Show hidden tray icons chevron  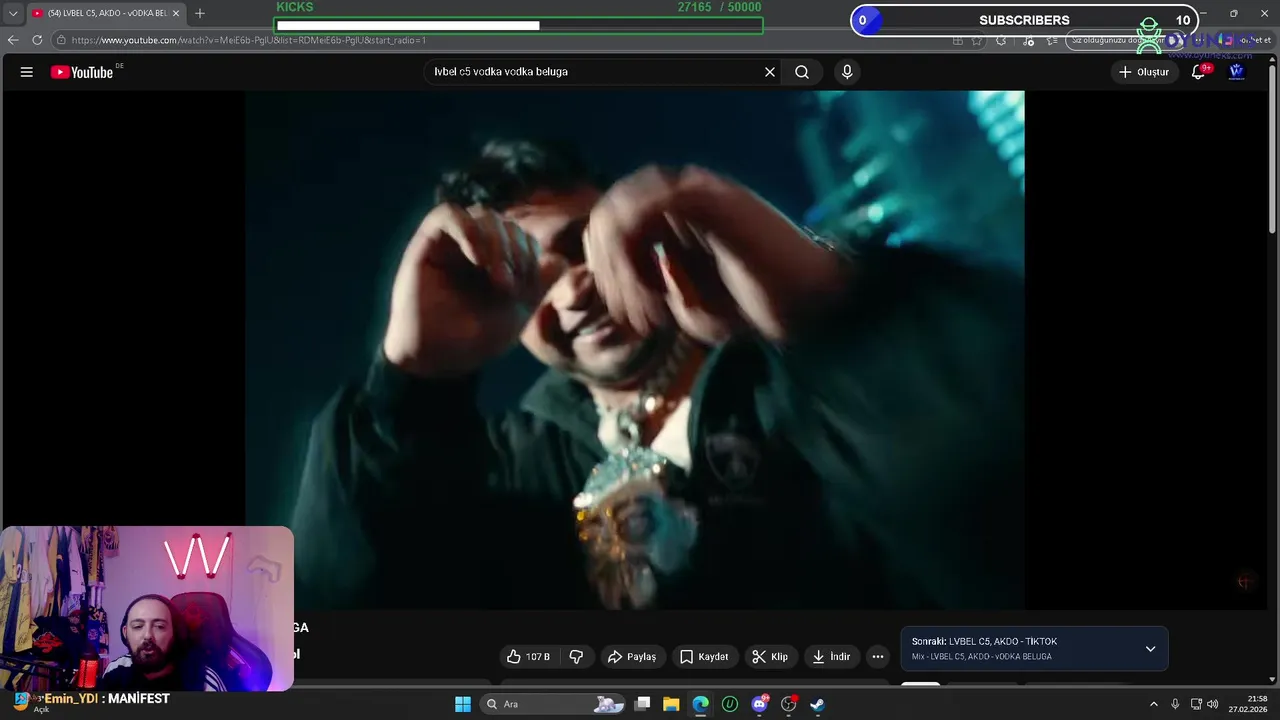[1153, 704]
